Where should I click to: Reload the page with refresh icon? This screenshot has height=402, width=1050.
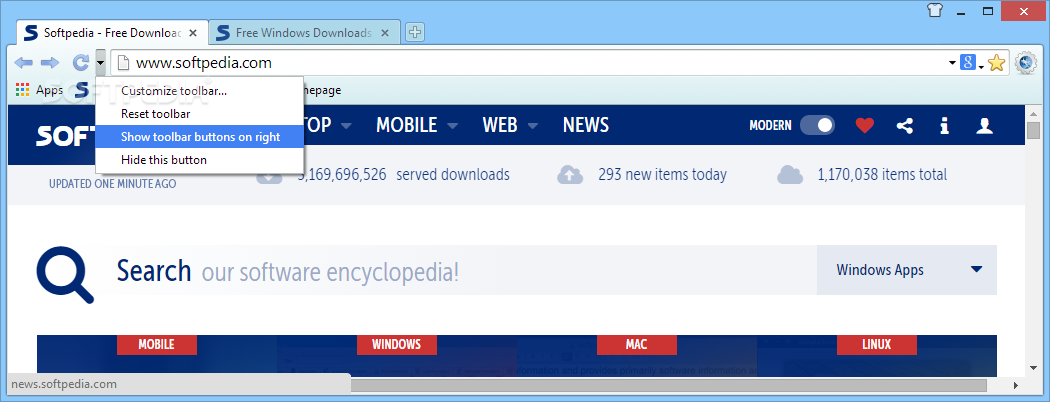80,63
